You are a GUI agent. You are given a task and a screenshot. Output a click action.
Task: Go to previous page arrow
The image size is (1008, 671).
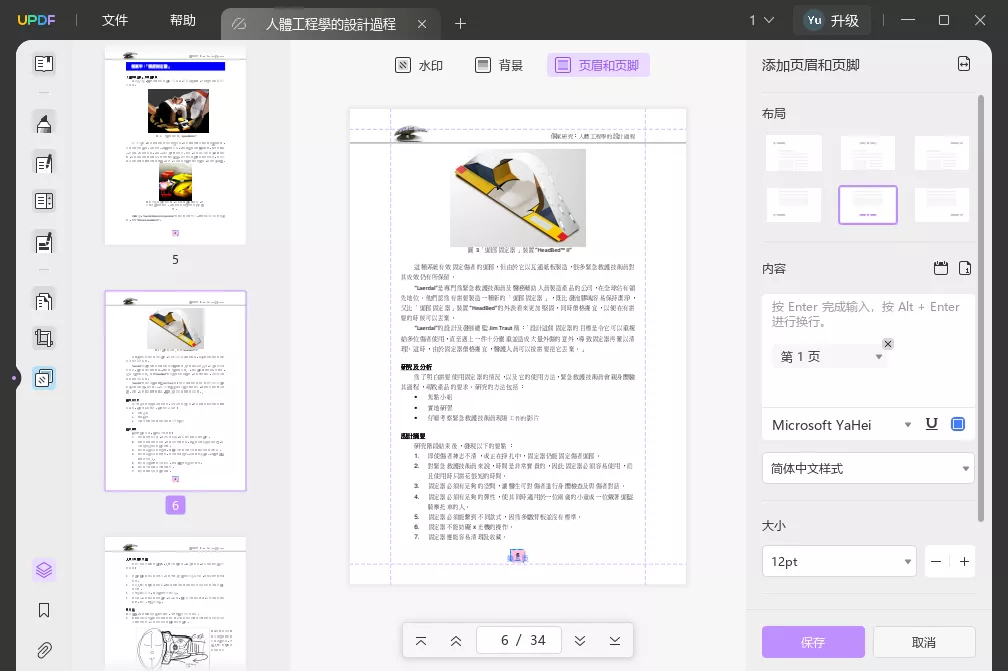coord(456,641)
